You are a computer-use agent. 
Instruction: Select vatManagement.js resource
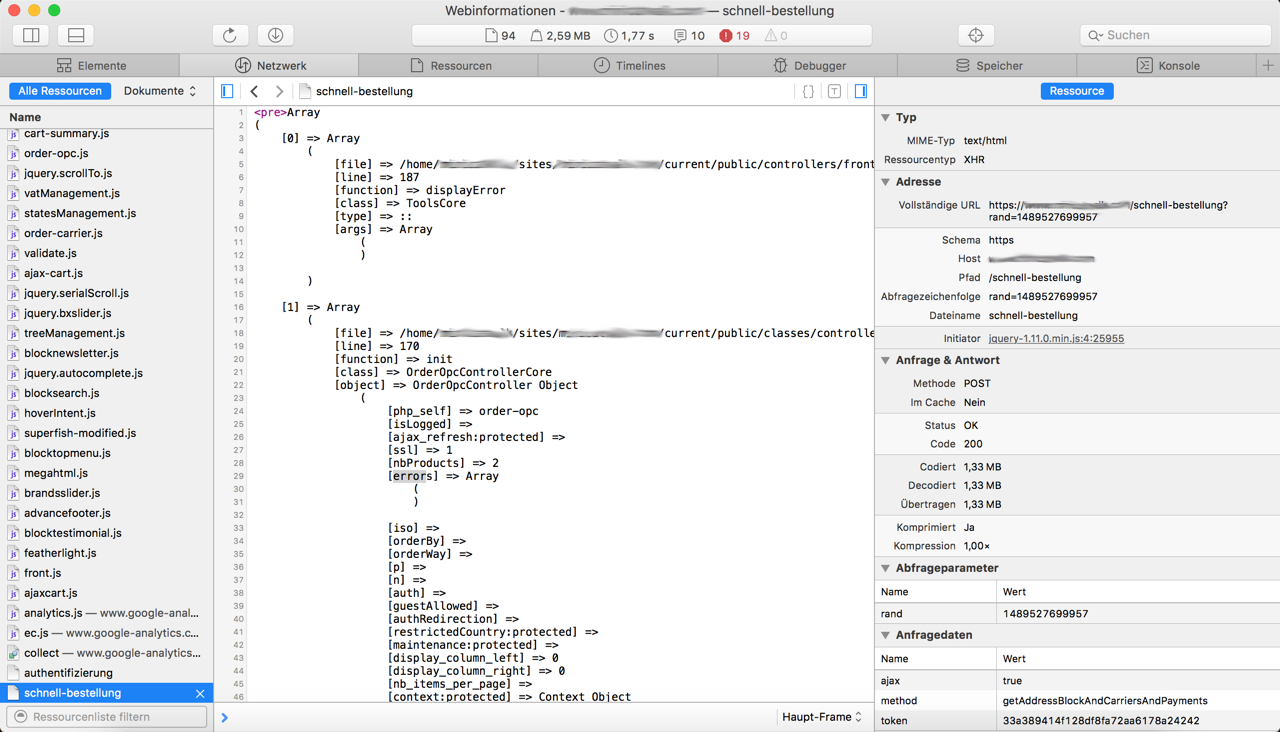tap(107, 193)
